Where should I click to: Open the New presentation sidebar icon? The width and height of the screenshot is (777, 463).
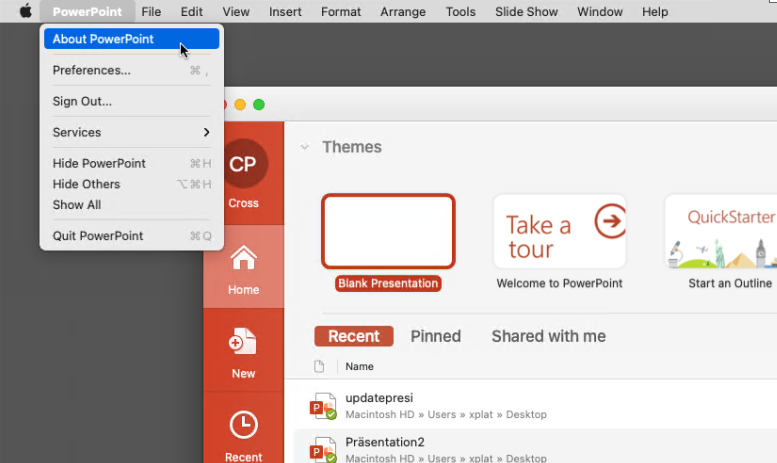[x=243, y=352]
